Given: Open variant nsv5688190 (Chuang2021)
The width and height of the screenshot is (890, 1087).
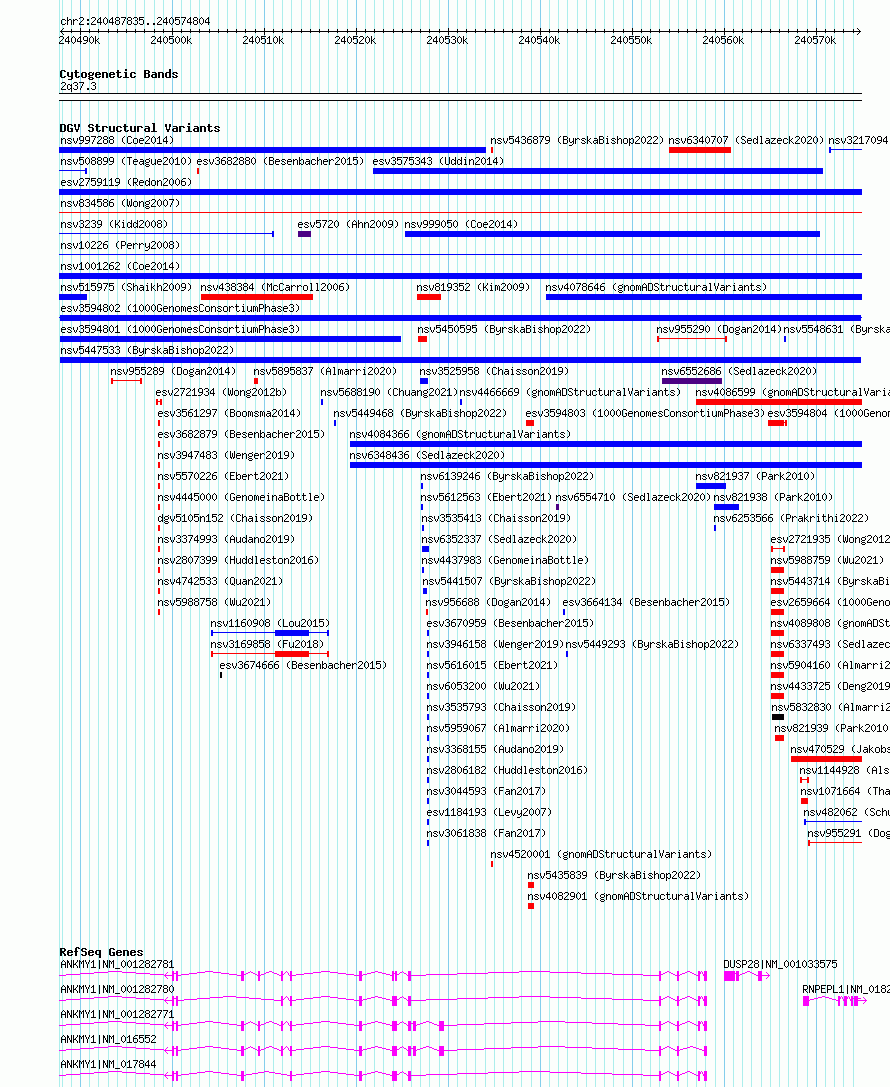Looking at the screenshot, I should 390,392.
